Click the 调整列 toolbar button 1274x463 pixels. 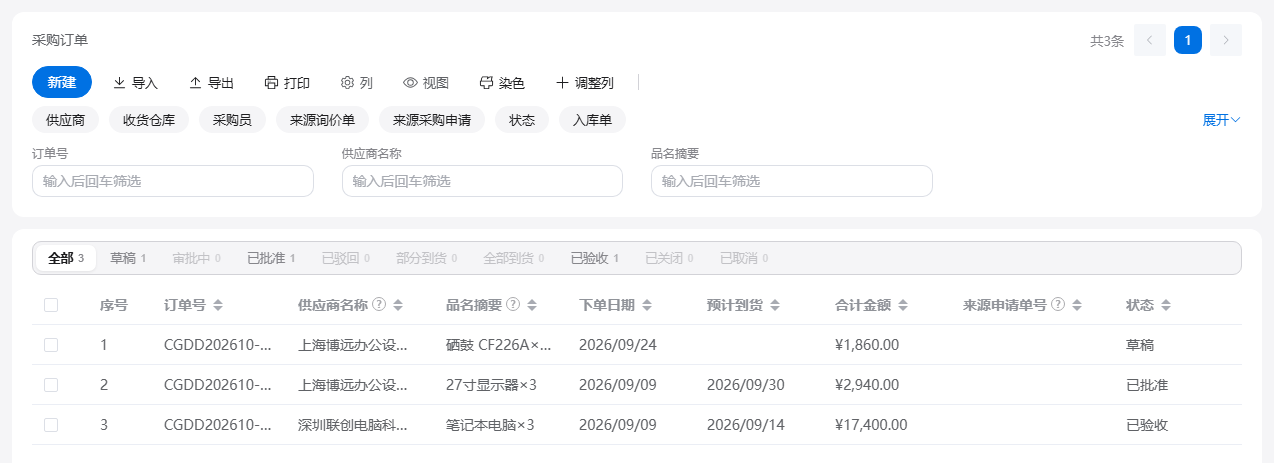tap(585, 83)
